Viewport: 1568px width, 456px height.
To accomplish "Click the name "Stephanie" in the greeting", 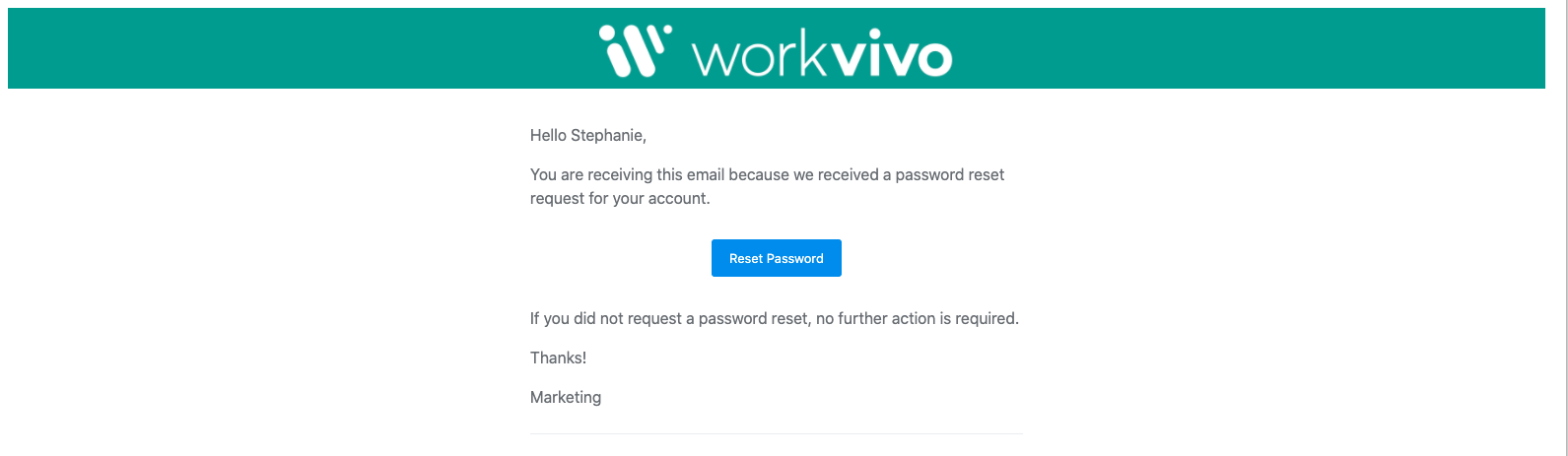I will (608, 136).
